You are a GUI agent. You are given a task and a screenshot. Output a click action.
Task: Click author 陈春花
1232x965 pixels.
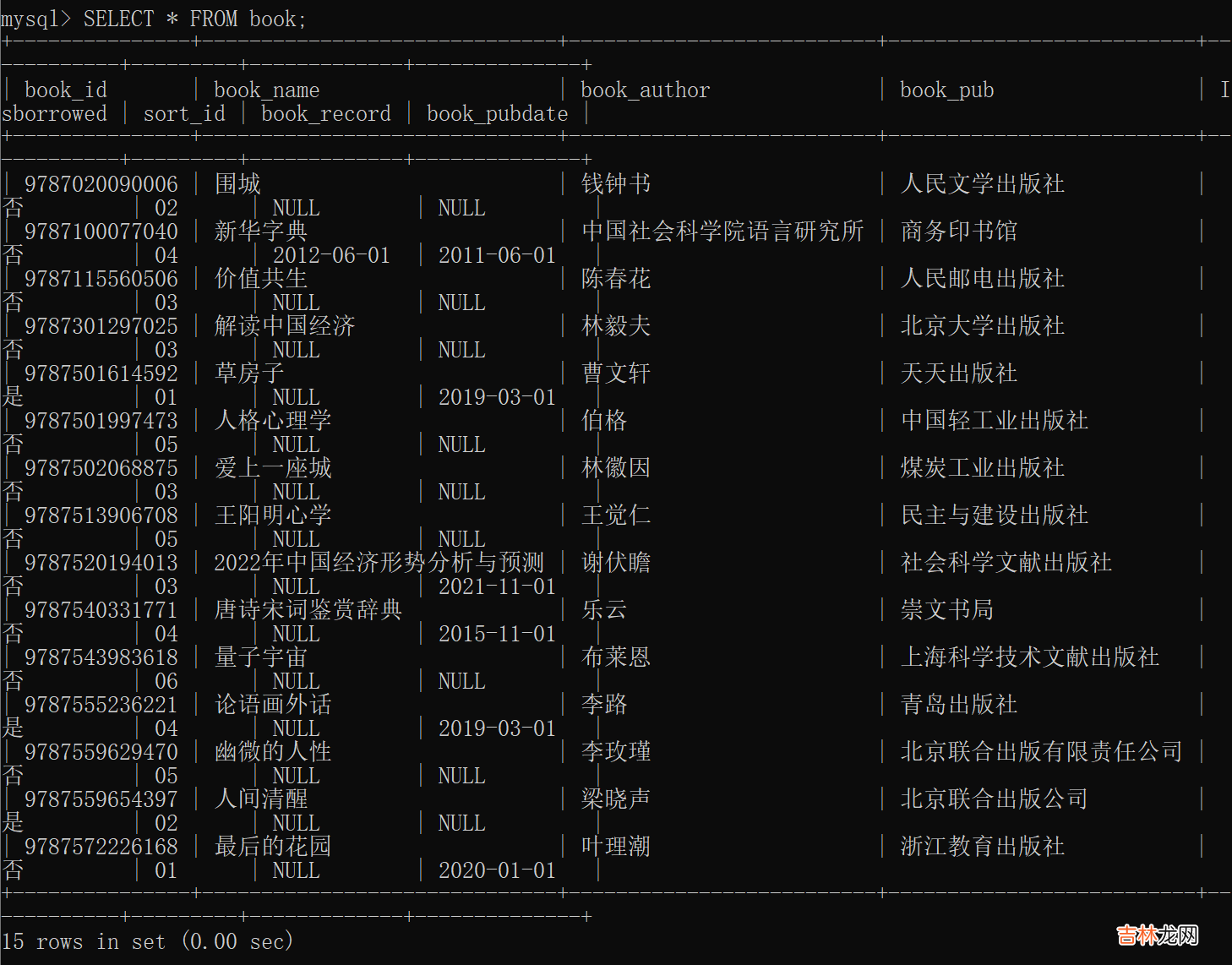click(x=616, y=279)
